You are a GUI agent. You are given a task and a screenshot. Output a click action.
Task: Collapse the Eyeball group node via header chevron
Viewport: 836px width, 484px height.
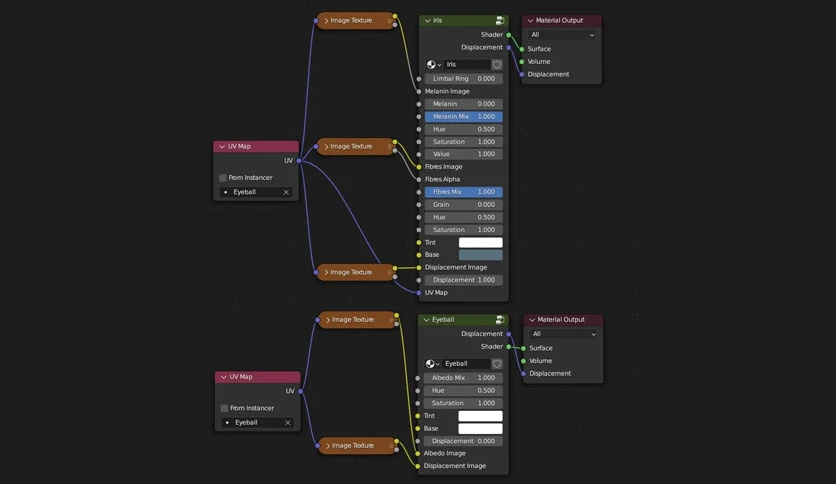427,320
